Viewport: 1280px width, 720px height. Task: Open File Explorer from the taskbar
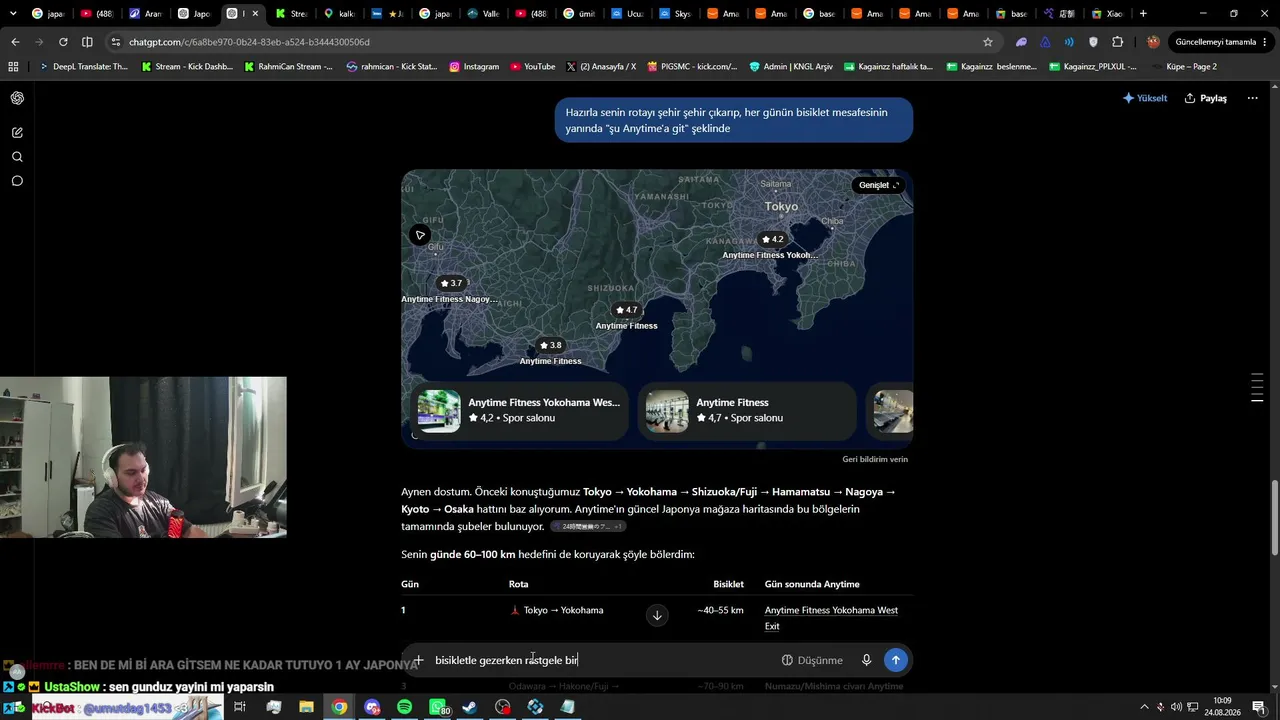pyautogui.click(x=306, y=707)
